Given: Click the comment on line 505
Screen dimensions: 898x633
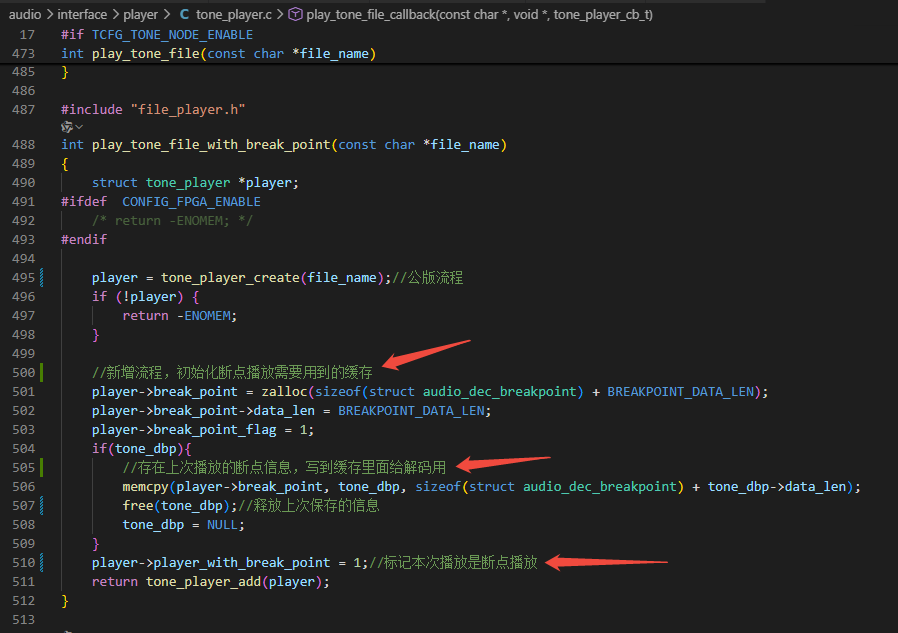Looking at the screenshot, I should [x=284, y=467].
